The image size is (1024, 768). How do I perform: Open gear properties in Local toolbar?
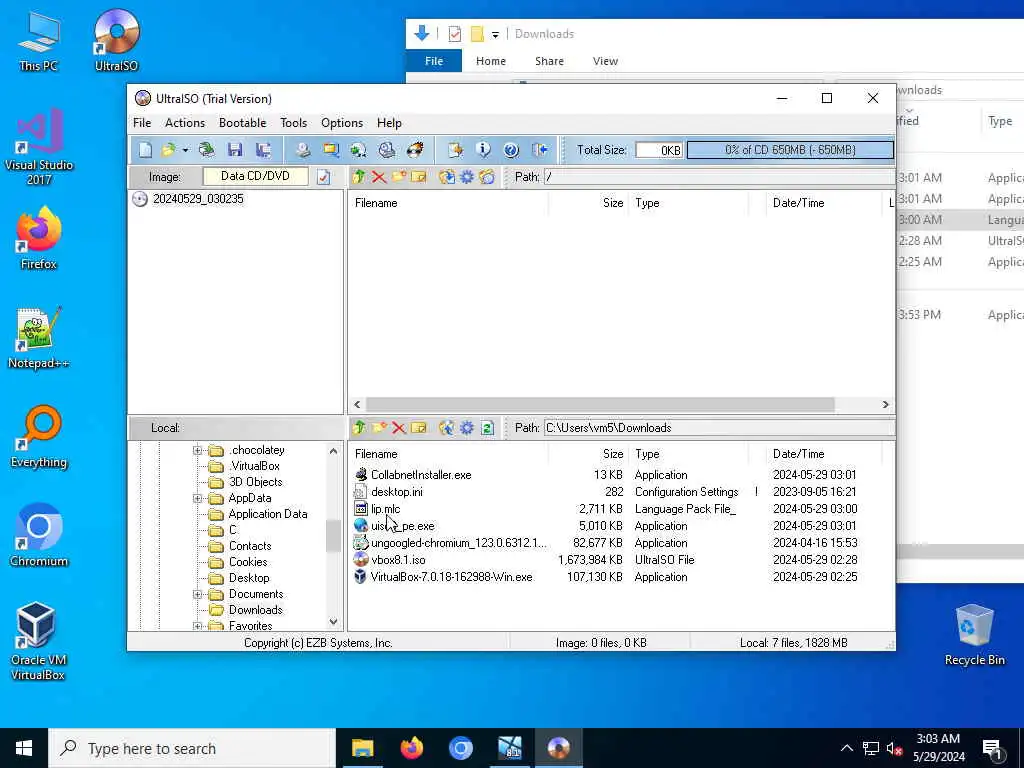(x=467, y=428)
